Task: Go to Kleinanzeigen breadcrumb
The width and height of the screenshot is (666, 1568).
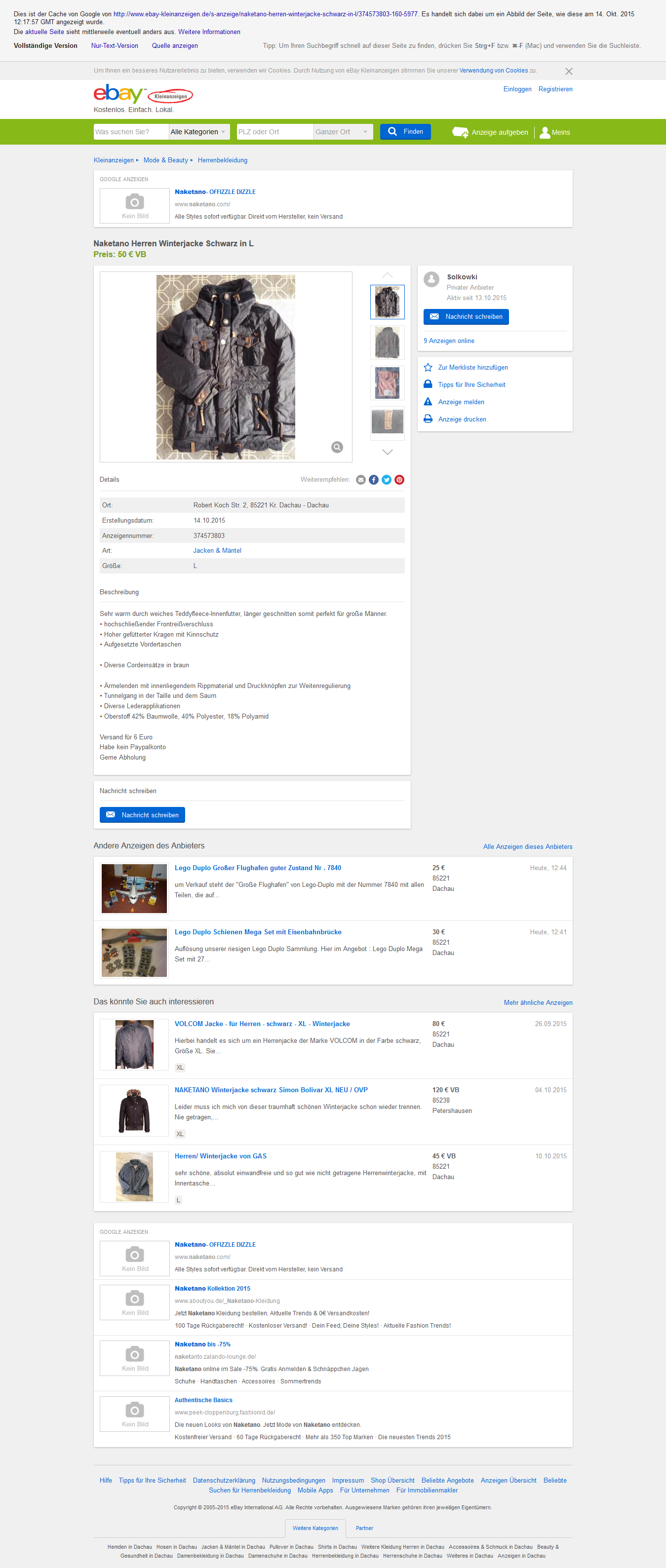Action: pyautogui.click(x=114, y=160)
